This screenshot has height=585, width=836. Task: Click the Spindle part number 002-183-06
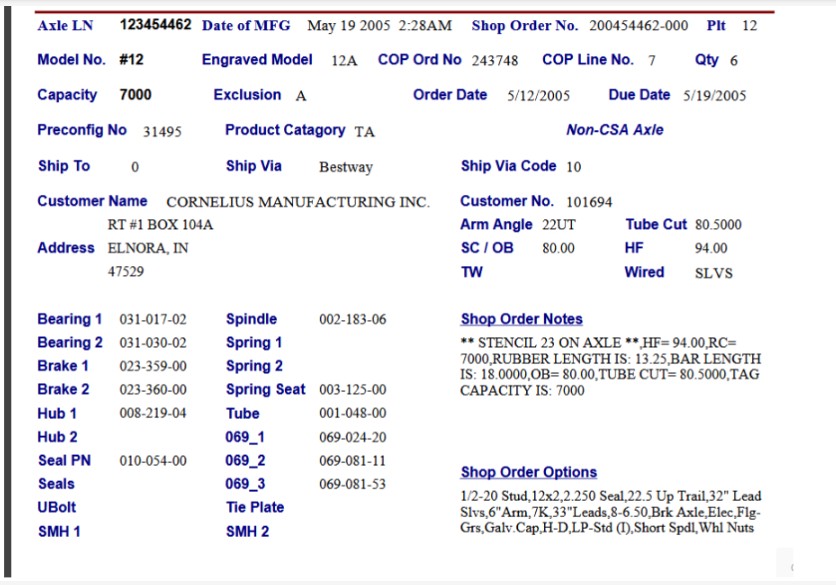tap(352, 320)
